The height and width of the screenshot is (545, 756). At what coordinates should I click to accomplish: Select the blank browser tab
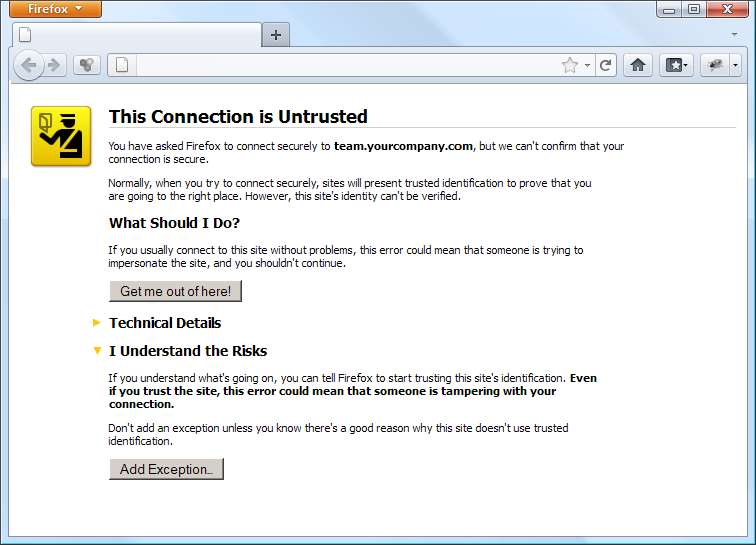[136, 35]
